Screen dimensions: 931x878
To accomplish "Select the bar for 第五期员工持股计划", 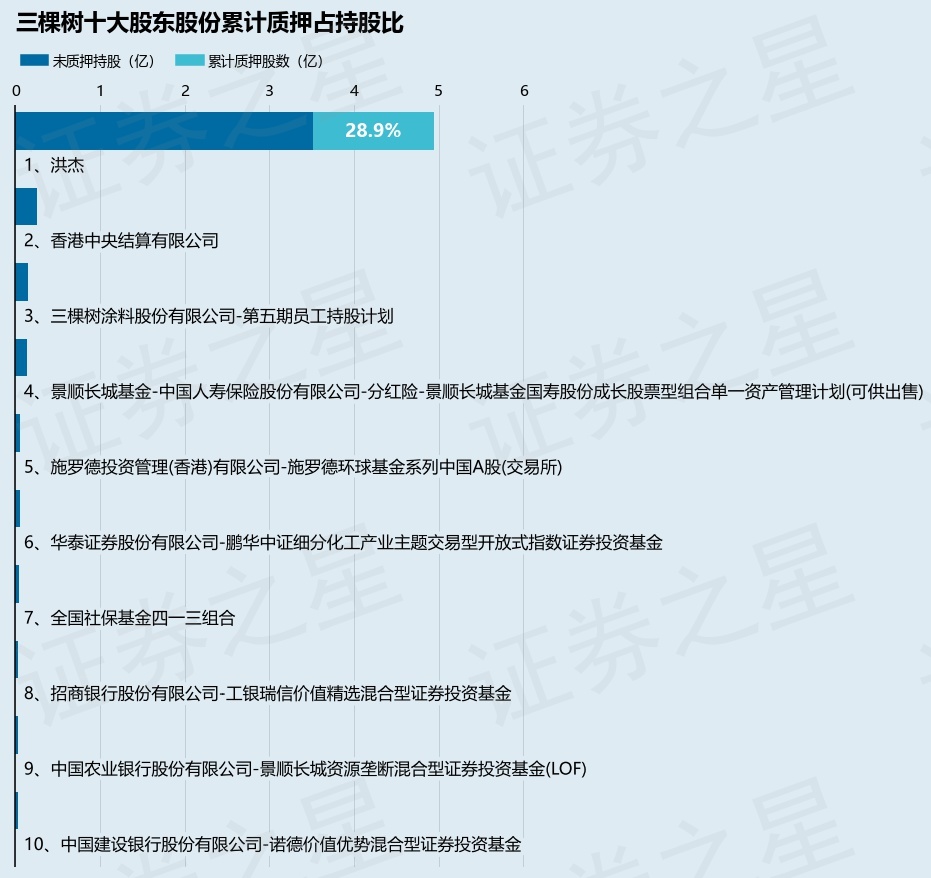I will pos(22,282).
